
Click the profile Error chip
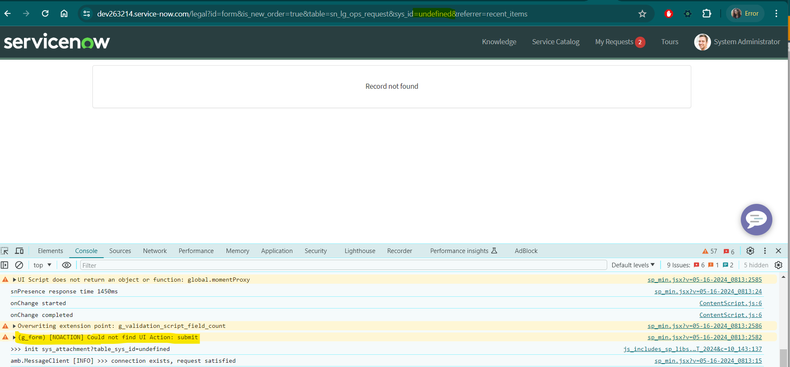[x=745, y=14]
